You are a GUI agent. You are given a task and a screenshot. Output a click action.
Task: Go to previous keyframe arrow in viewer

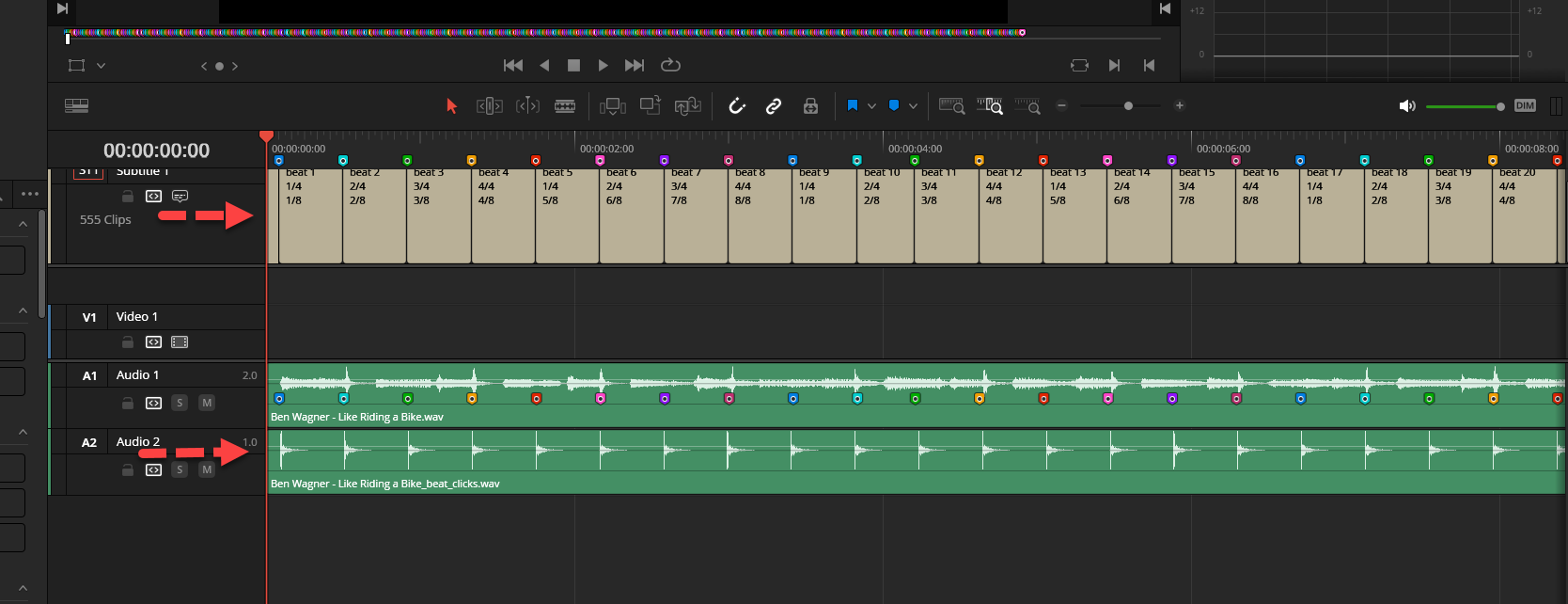coord(204,66)
